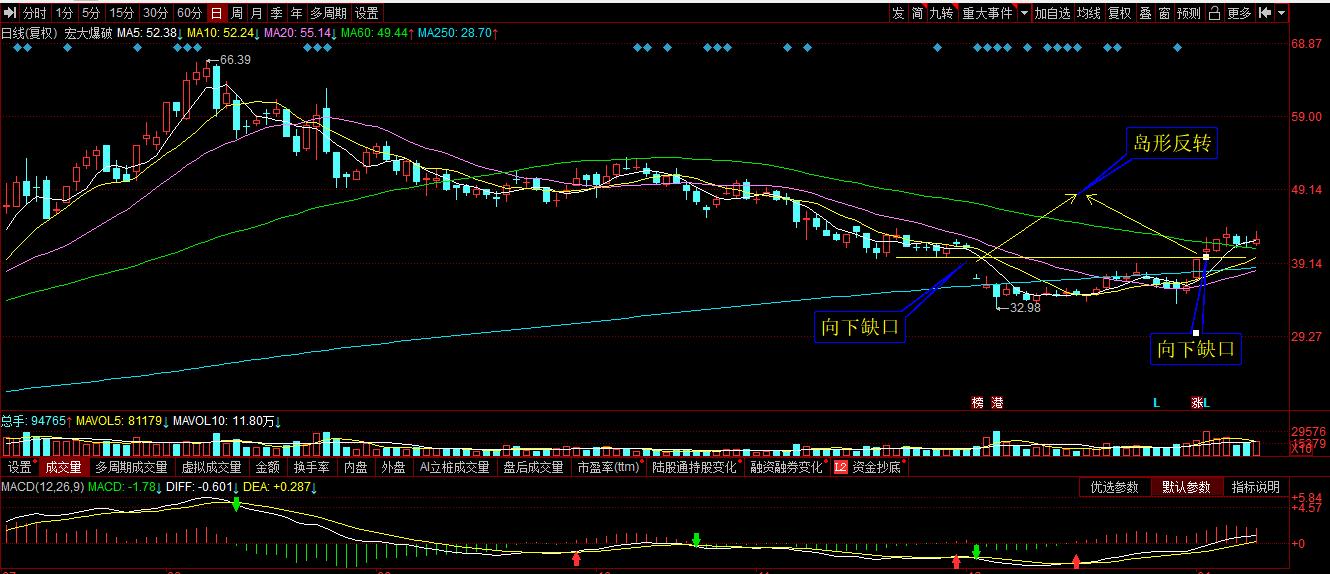Select the 成交量 volume indicator tab

63,467
